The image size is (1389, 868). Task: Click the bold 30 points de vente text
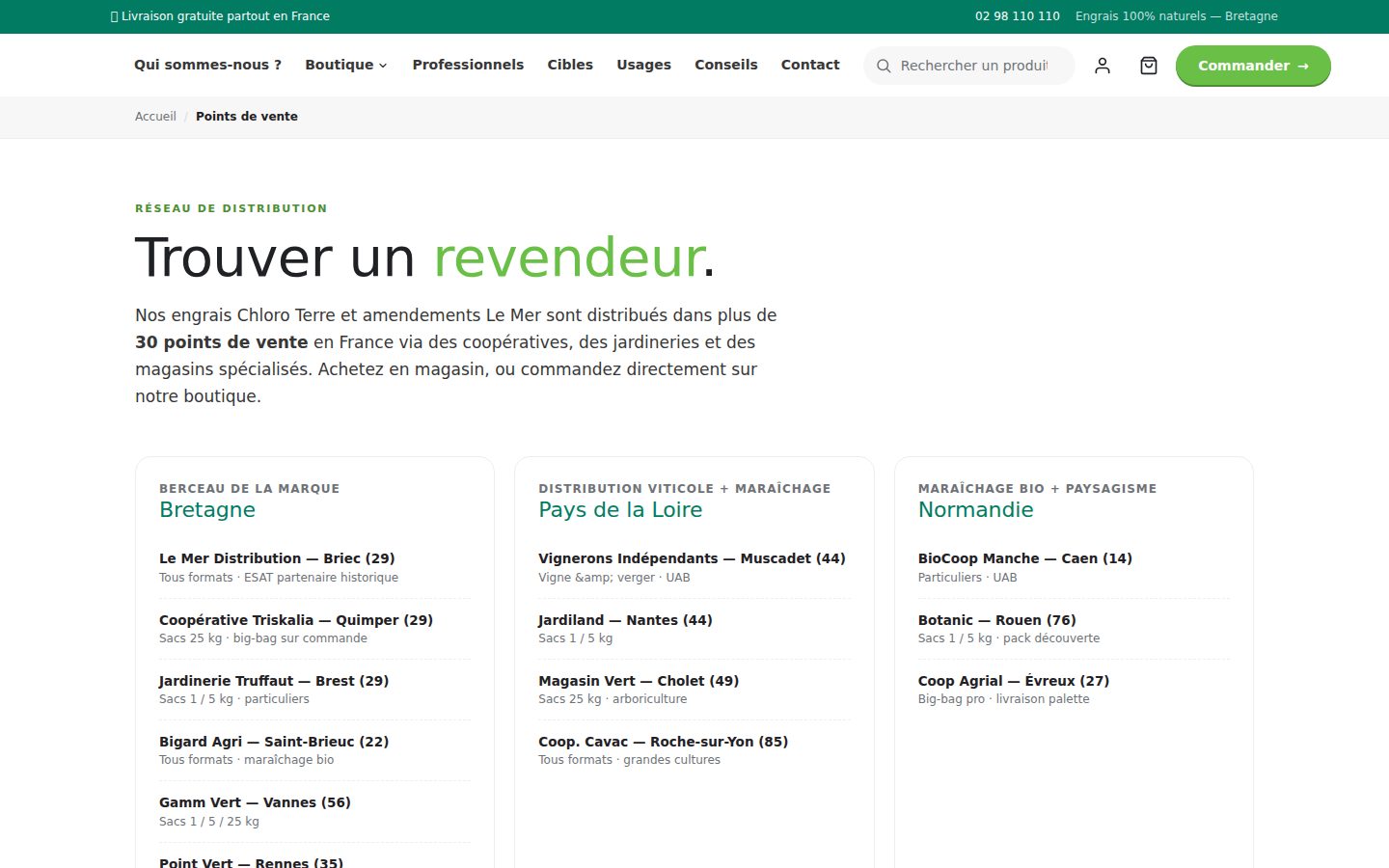click(x=222, y=342)
